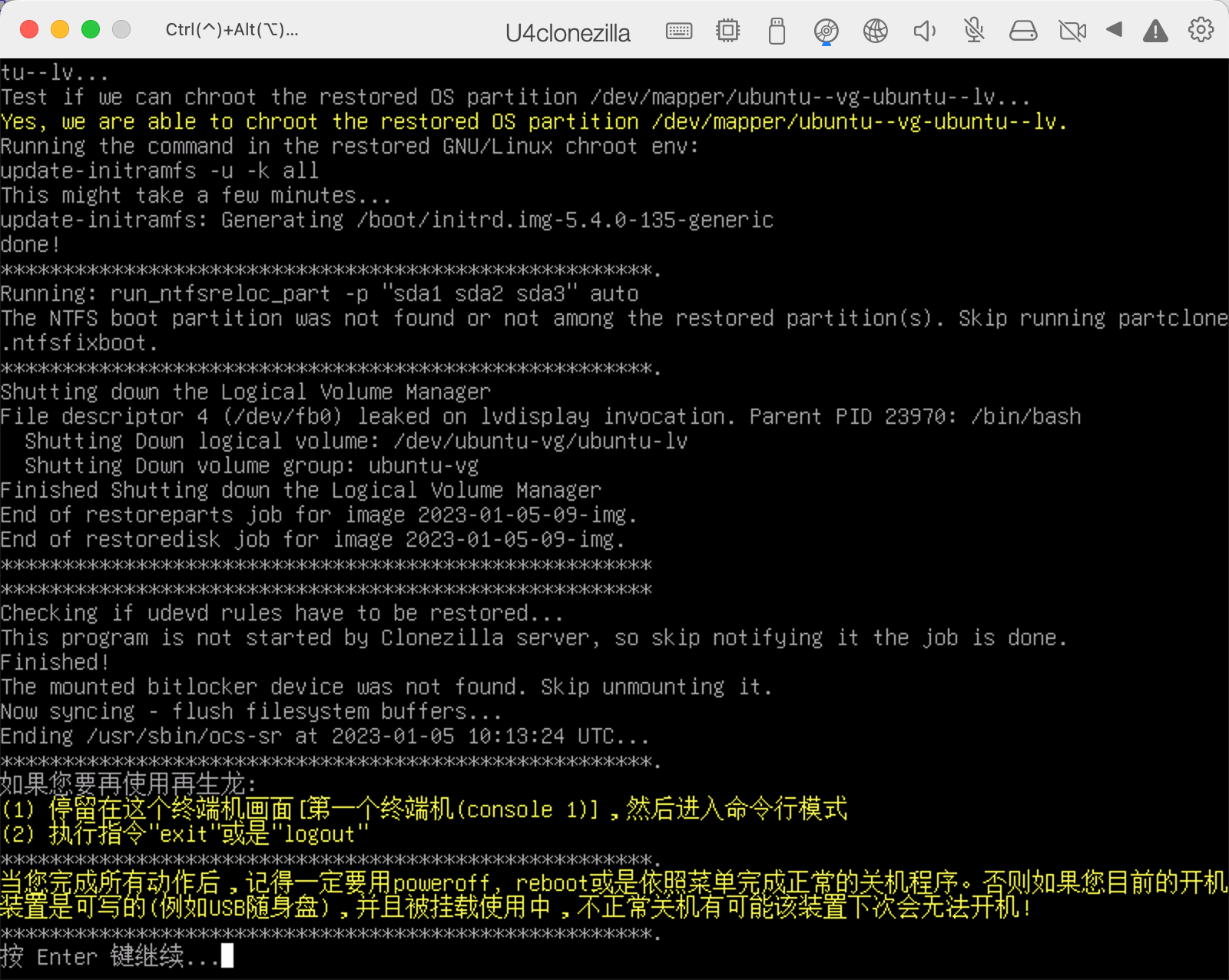Open VM configuration gear icon
1229x980 pixels.
pyautogui.click(x=1201, y=30)
